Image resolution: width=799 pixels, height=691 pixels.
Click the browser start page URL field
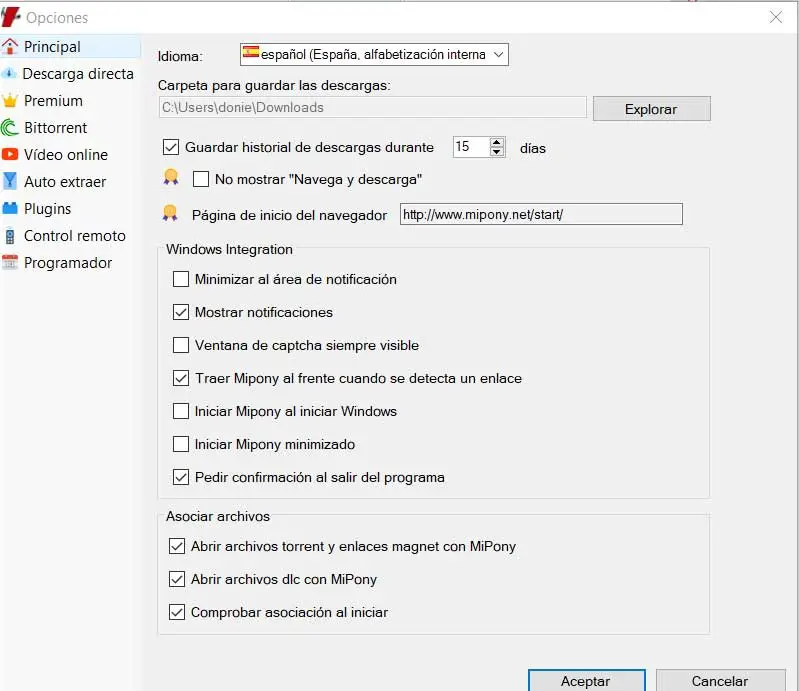coord(541,214)
